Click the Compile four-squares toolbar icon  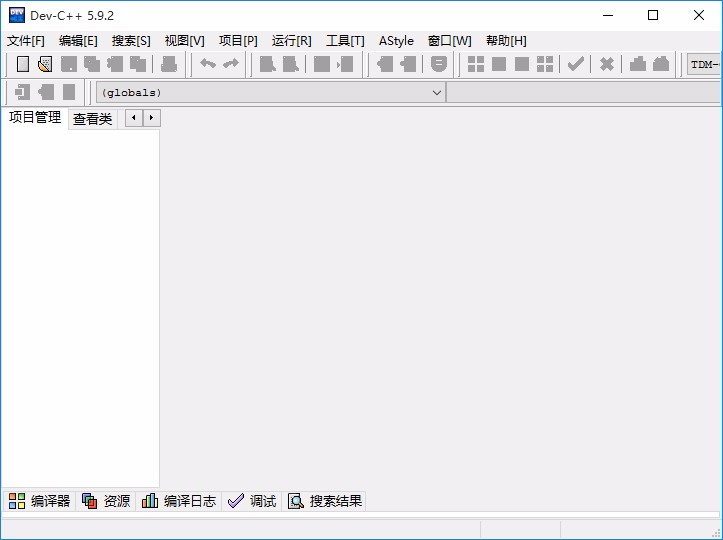(476, 64)
